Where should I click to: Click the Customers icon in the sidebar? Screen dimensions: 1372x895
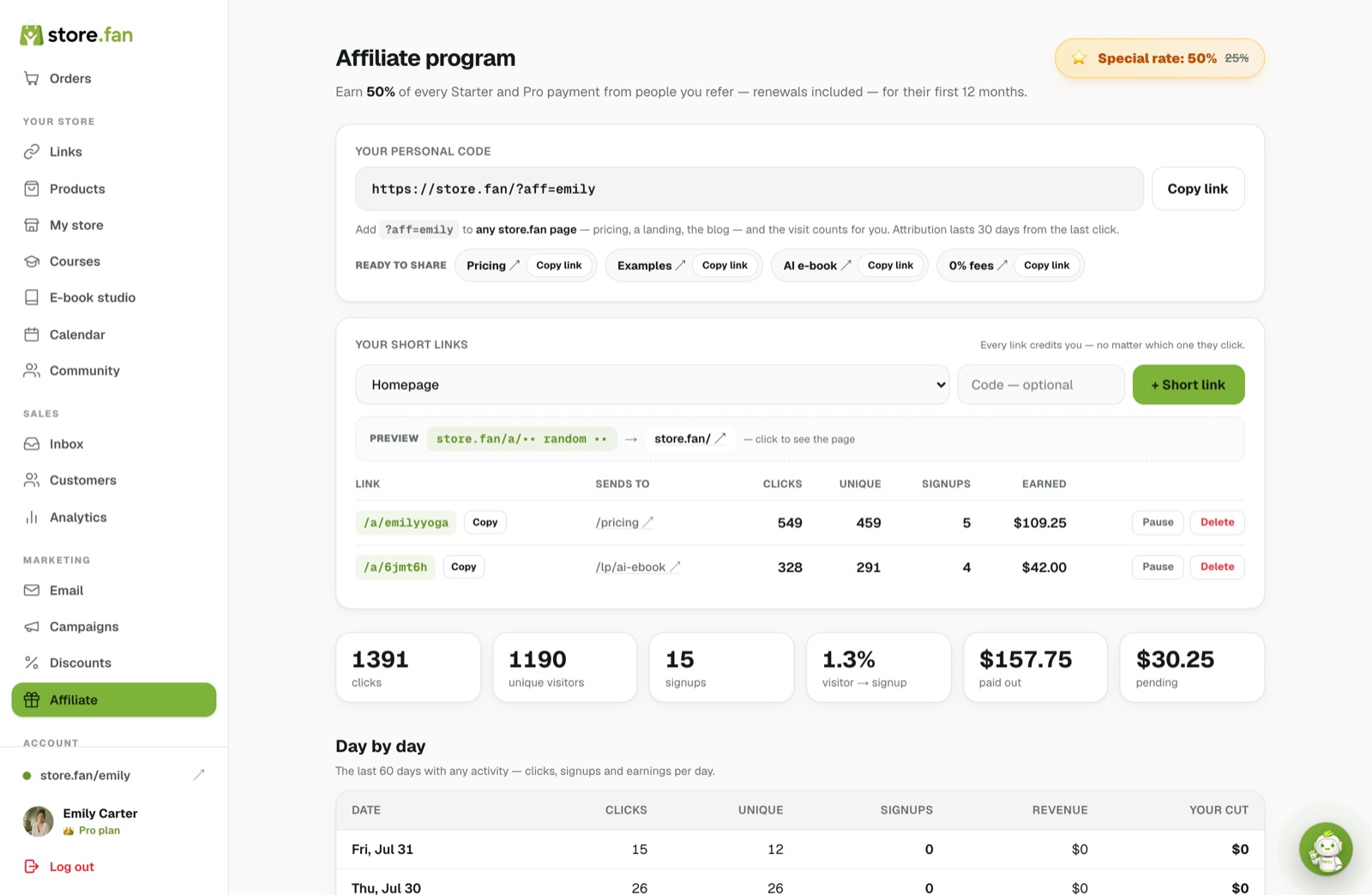click(32, 480)
